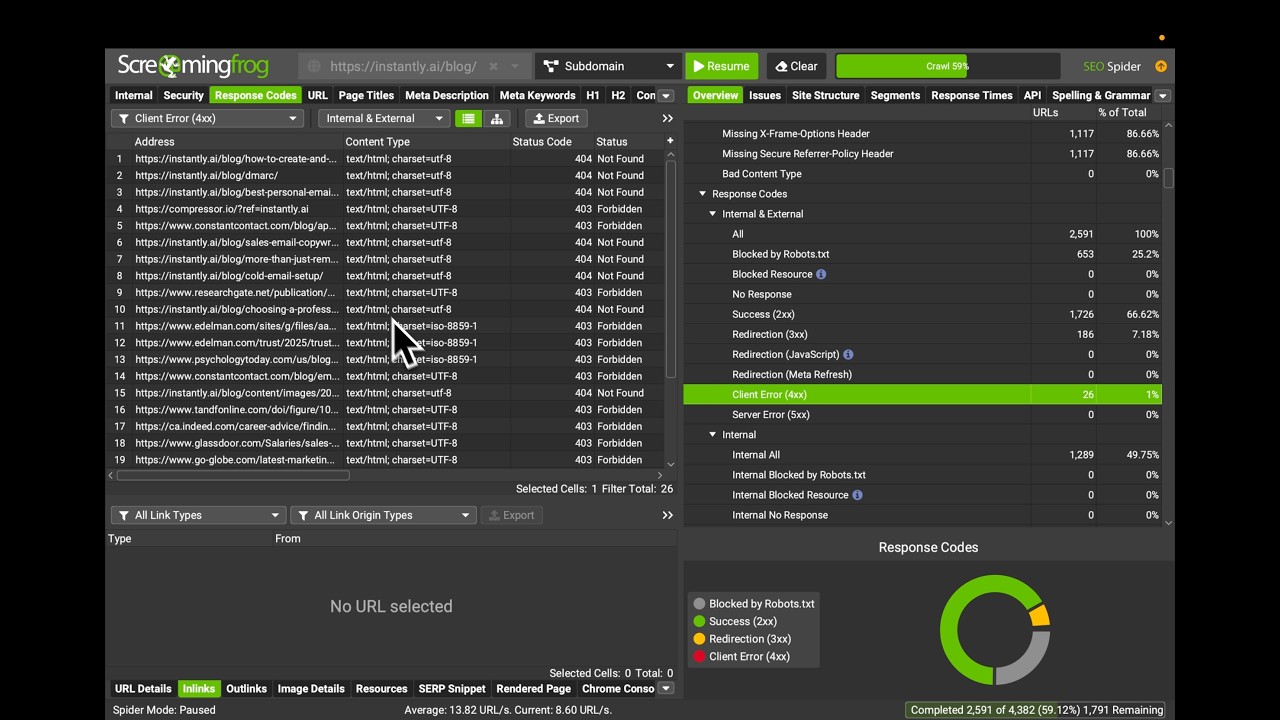Collapse the Response Codes tree section
1280x720 pixels.
[702, 194]
